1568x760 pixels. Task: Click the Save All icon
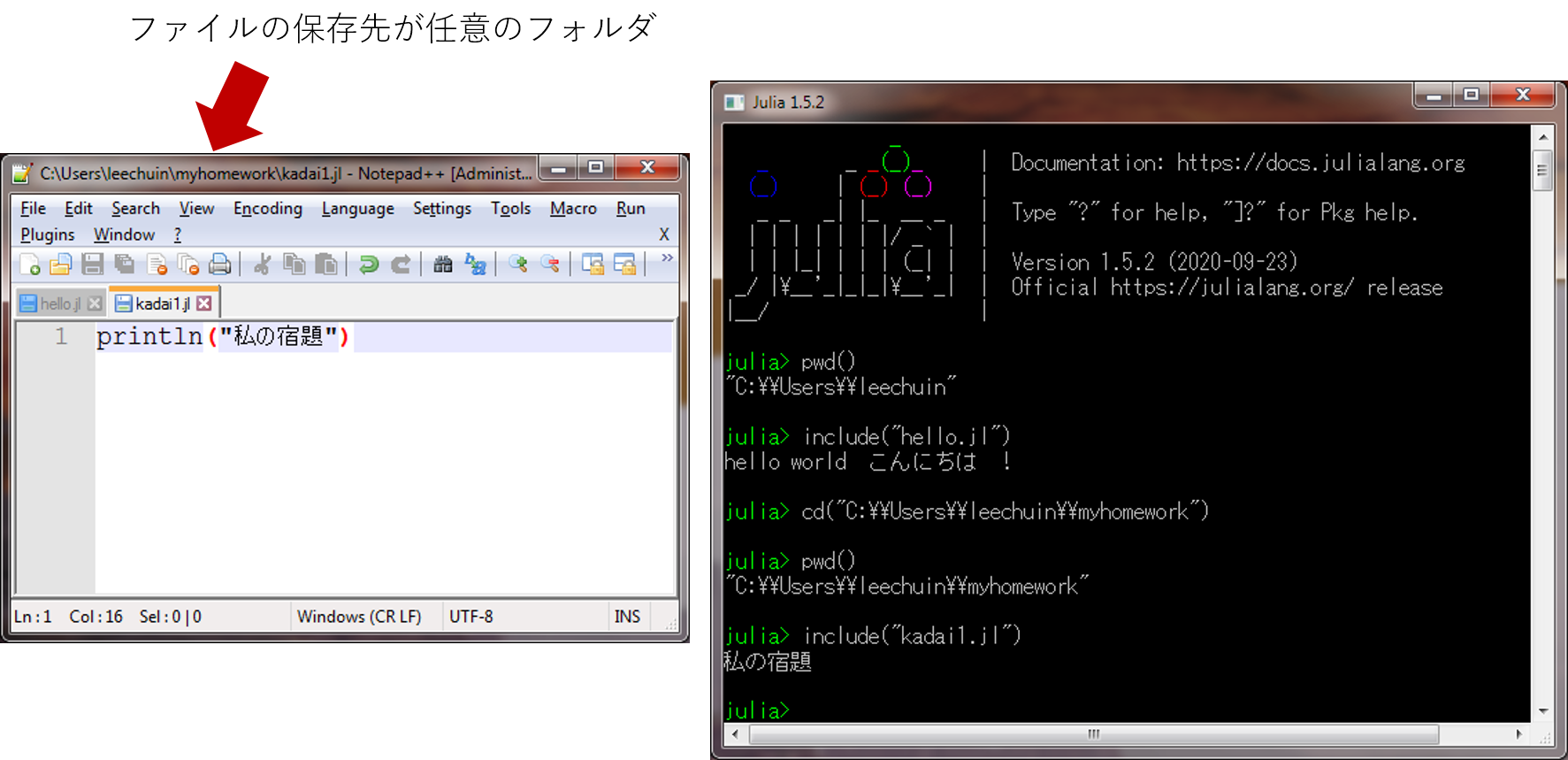click(124, 264)
